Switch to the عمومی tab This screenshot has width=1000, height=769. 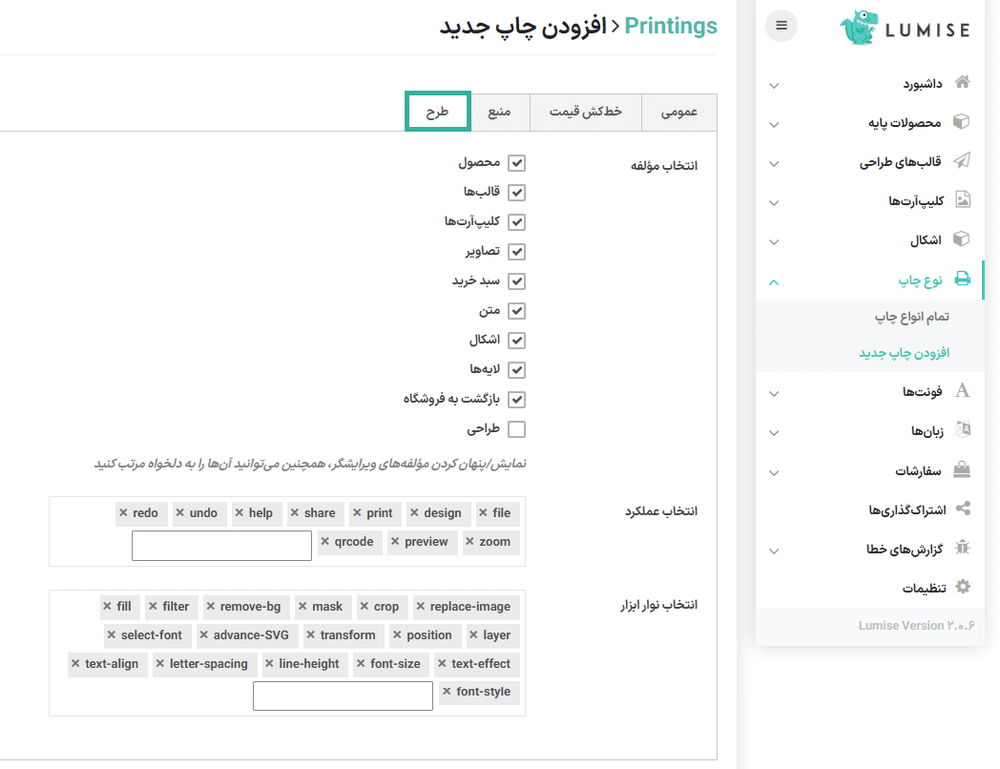[x=679, y=112]
